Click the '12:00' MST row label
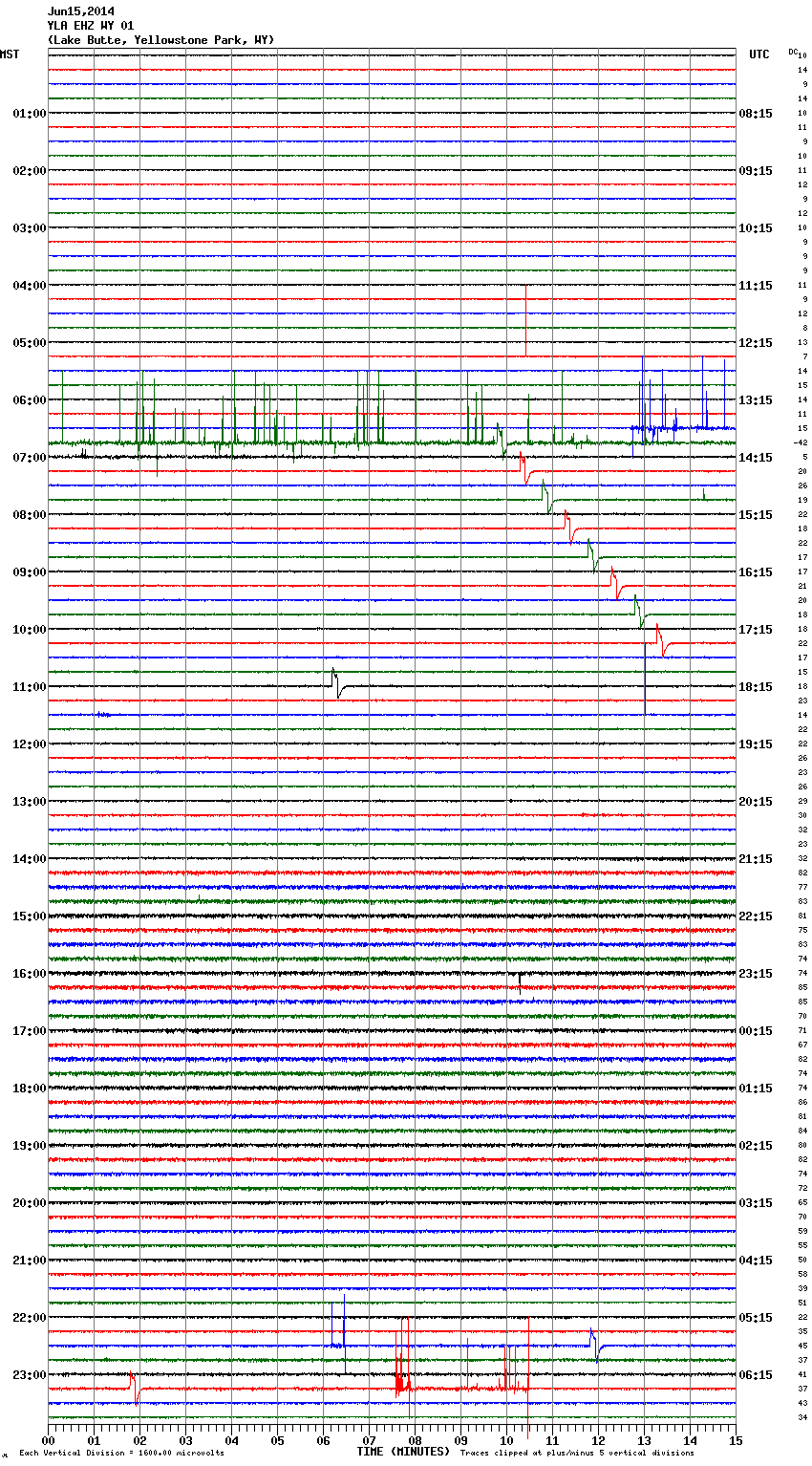 [x=30, y=744]
